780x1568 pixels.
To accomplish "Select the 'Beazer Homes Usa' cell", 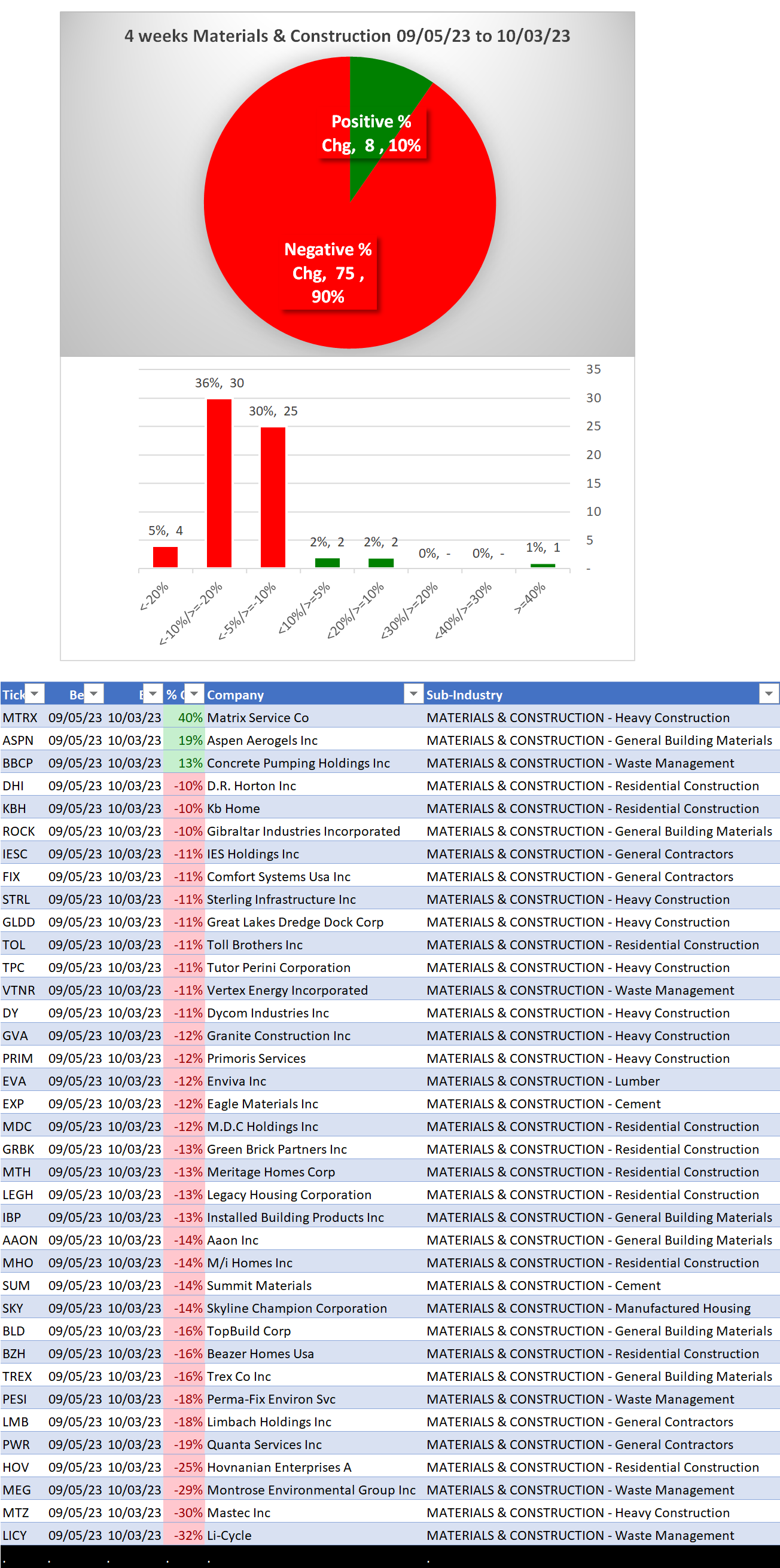I will [x=314, y=1354].
